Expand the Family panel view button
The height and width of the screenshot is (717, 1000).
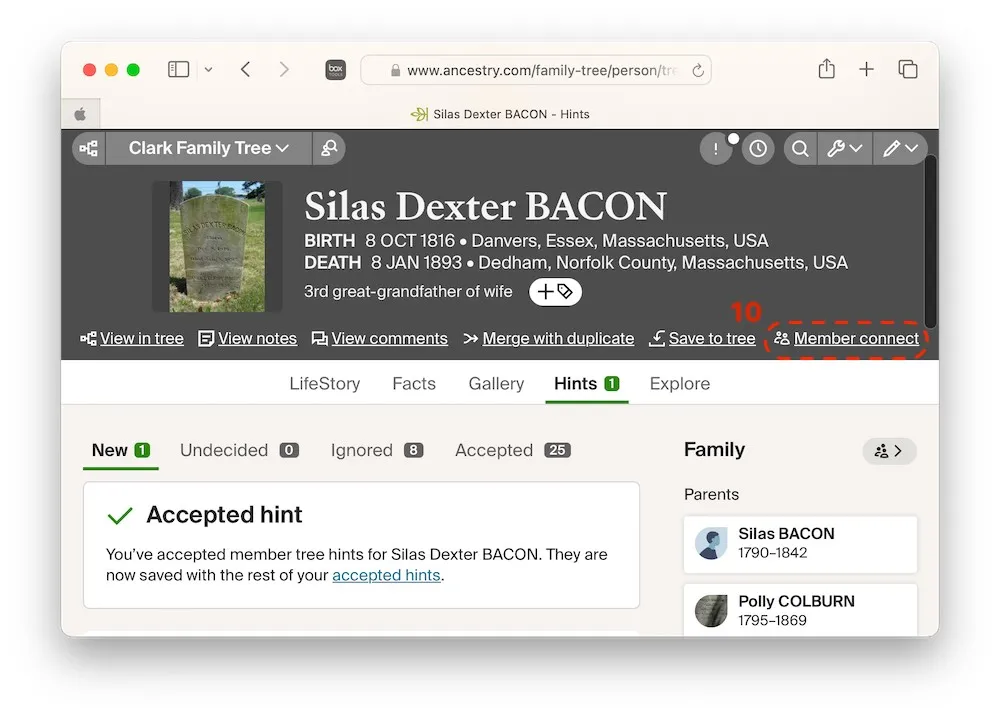[890, 452]
